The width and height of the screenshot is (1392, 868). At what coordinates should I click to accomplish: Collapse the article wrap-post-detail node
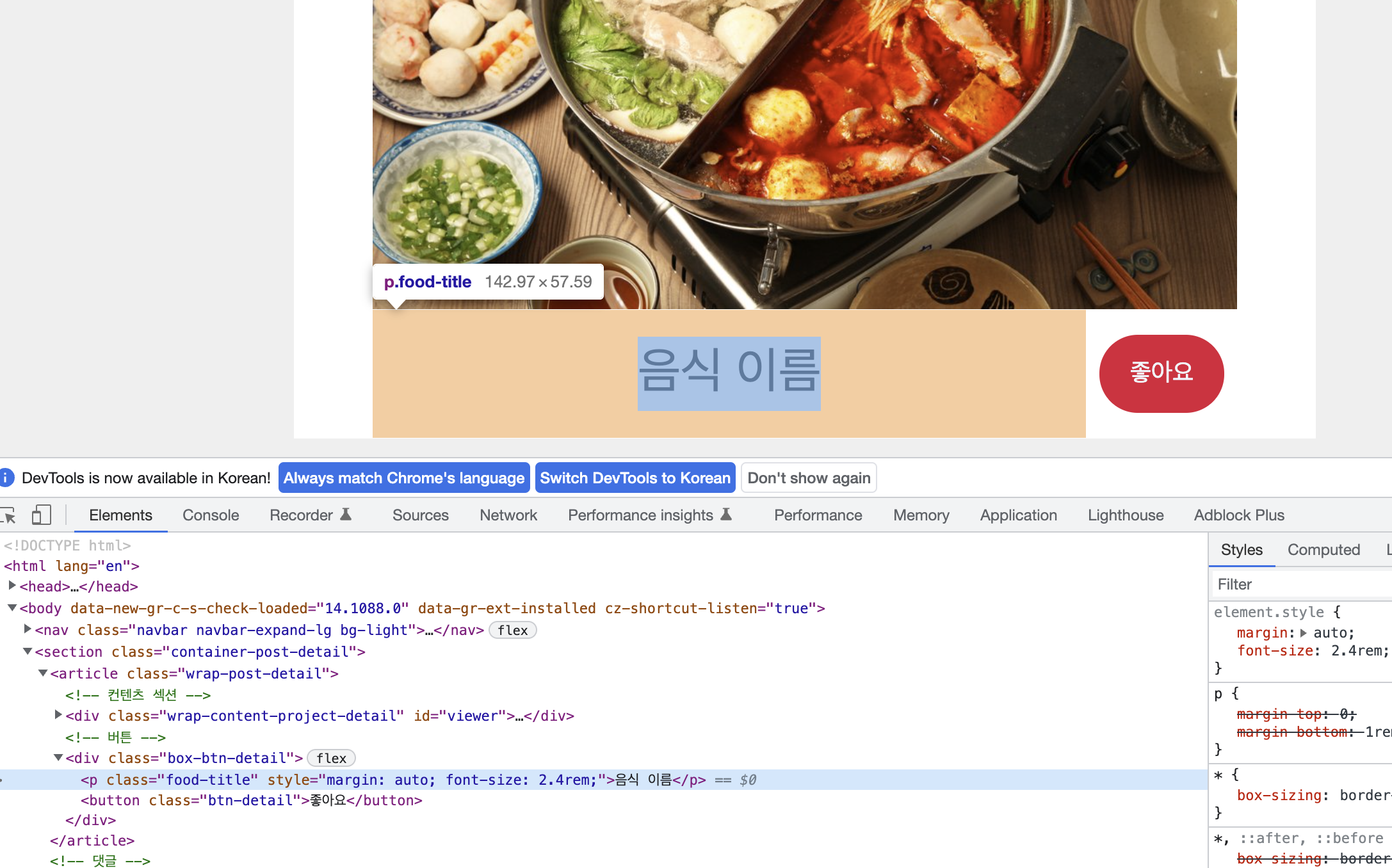coord(43,673)
